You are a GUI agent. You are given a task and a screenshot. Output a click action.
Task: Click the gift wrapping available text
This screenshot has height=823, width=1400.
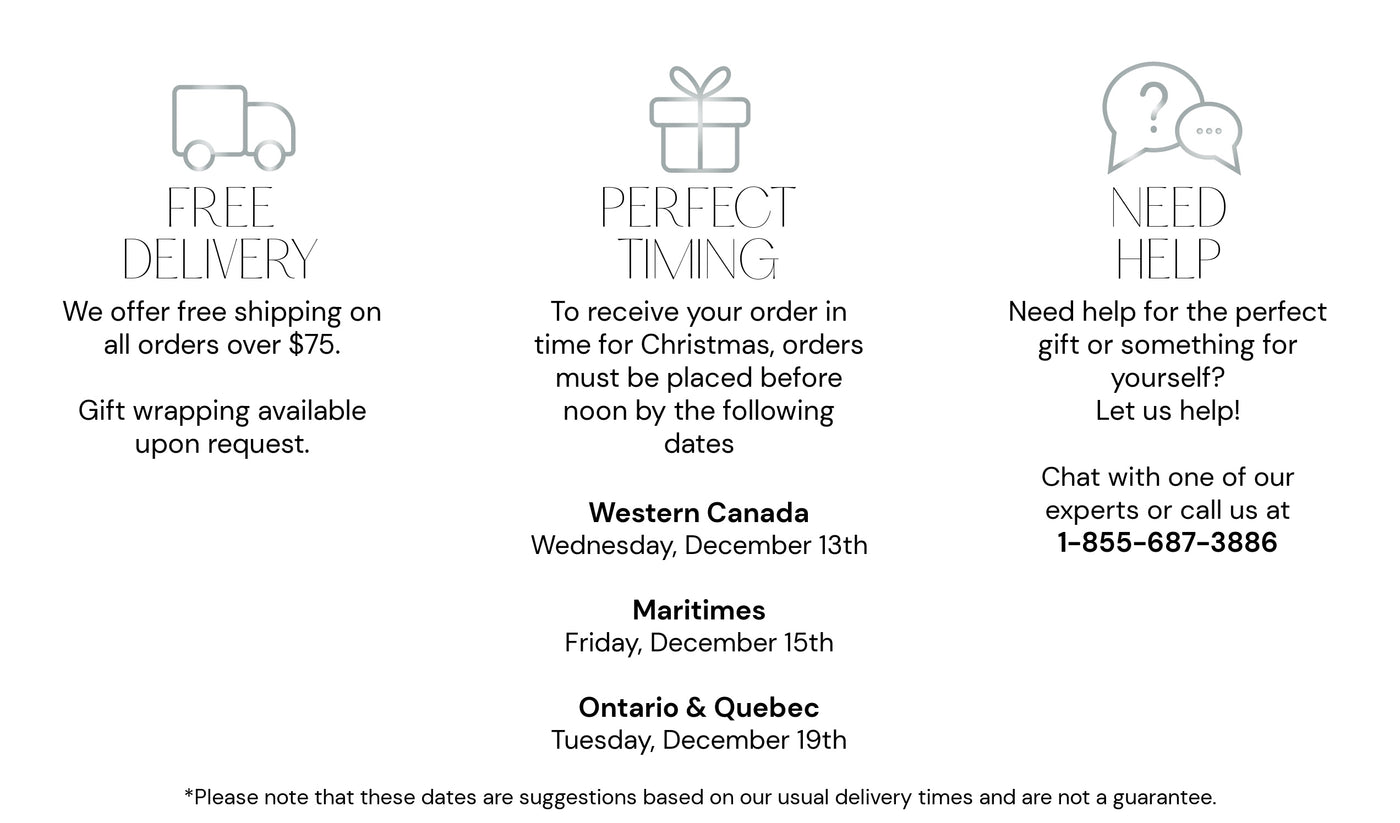point(222,427)
